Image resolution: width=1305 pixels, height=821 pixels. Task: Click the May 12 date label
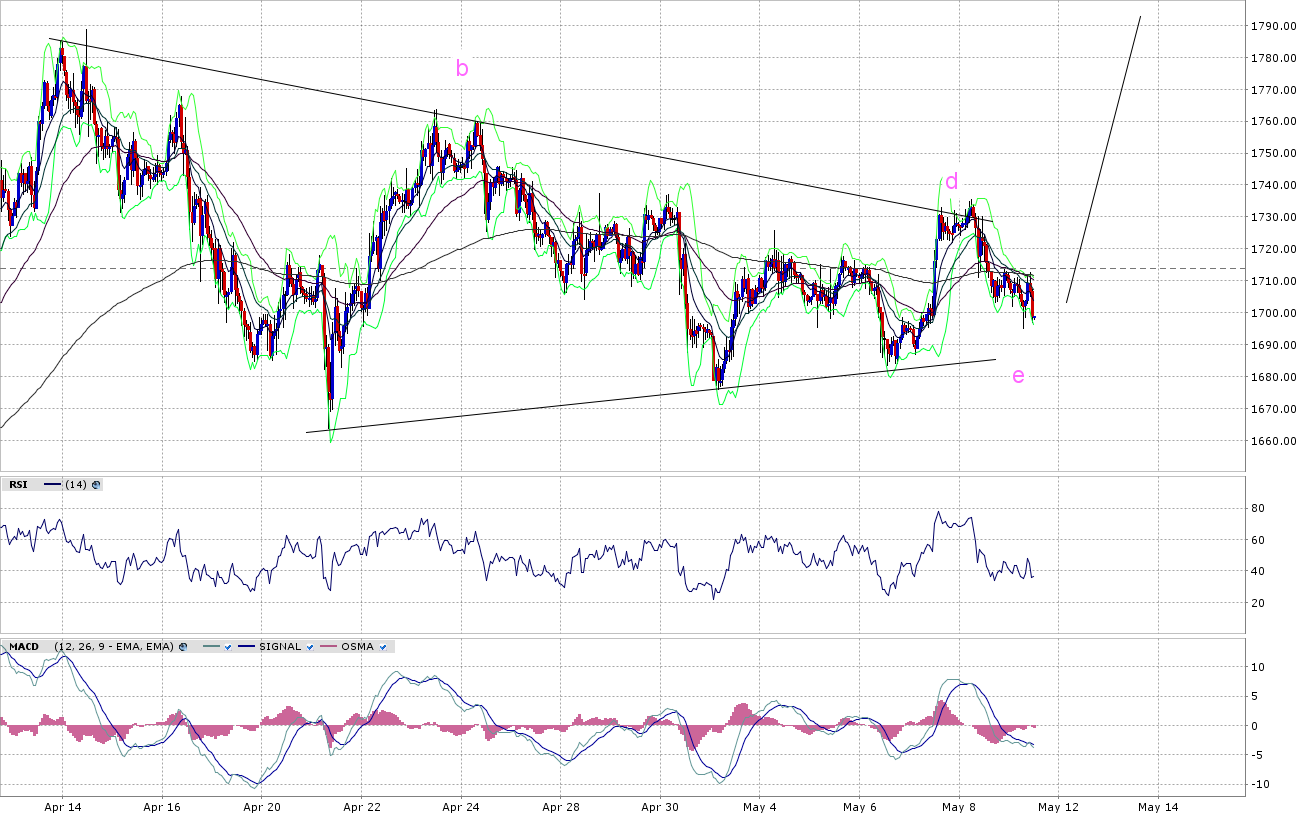1059,806
